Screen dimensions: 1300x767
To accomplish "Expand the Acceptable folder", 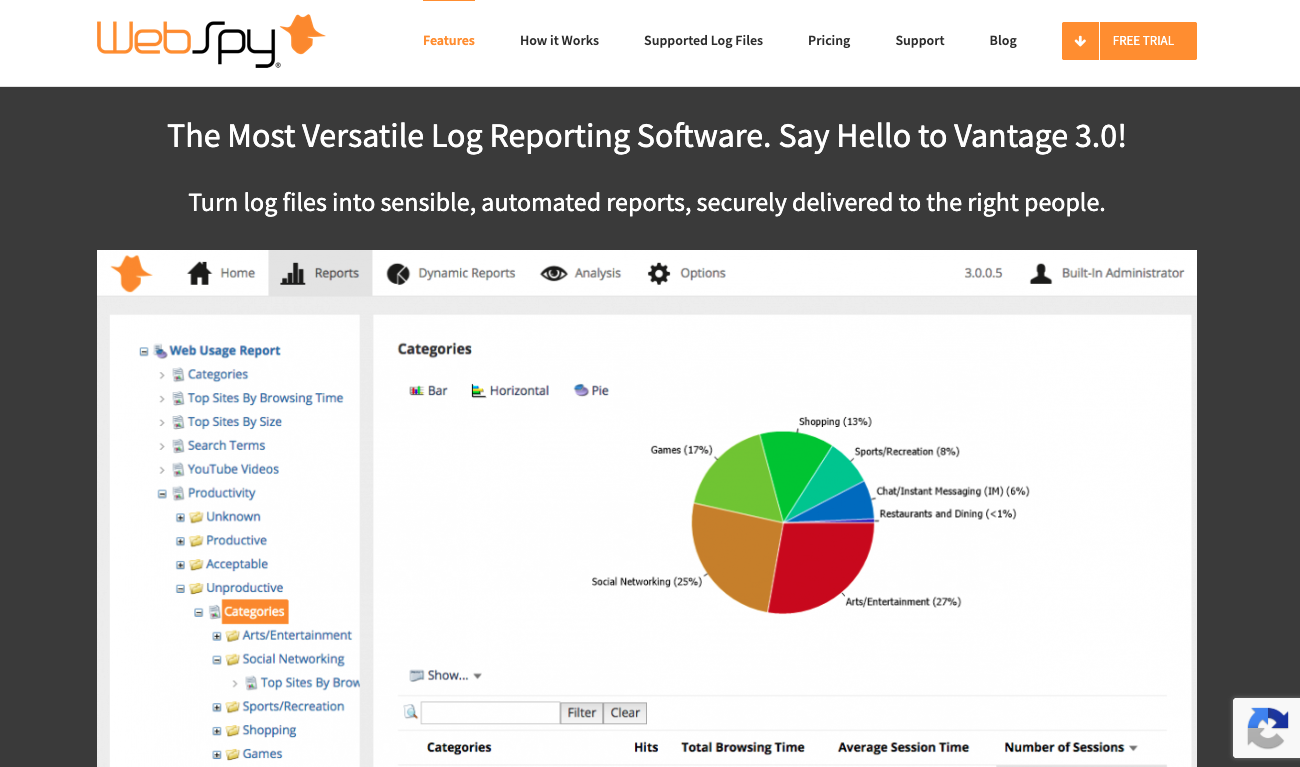I will (181, 565).
